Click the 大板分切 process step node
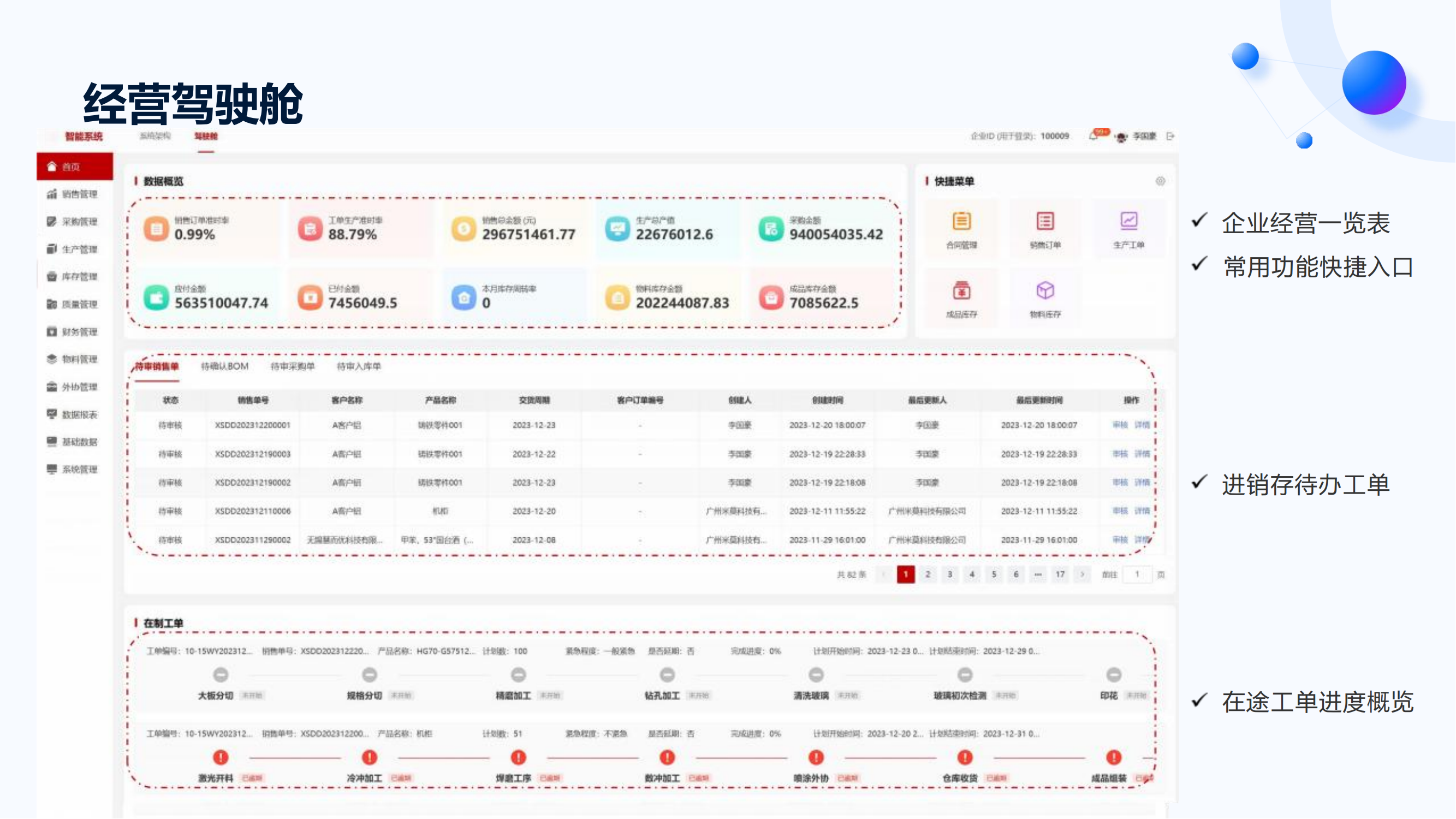Screen dimensions: 1456x819 (x=221, y=675)
